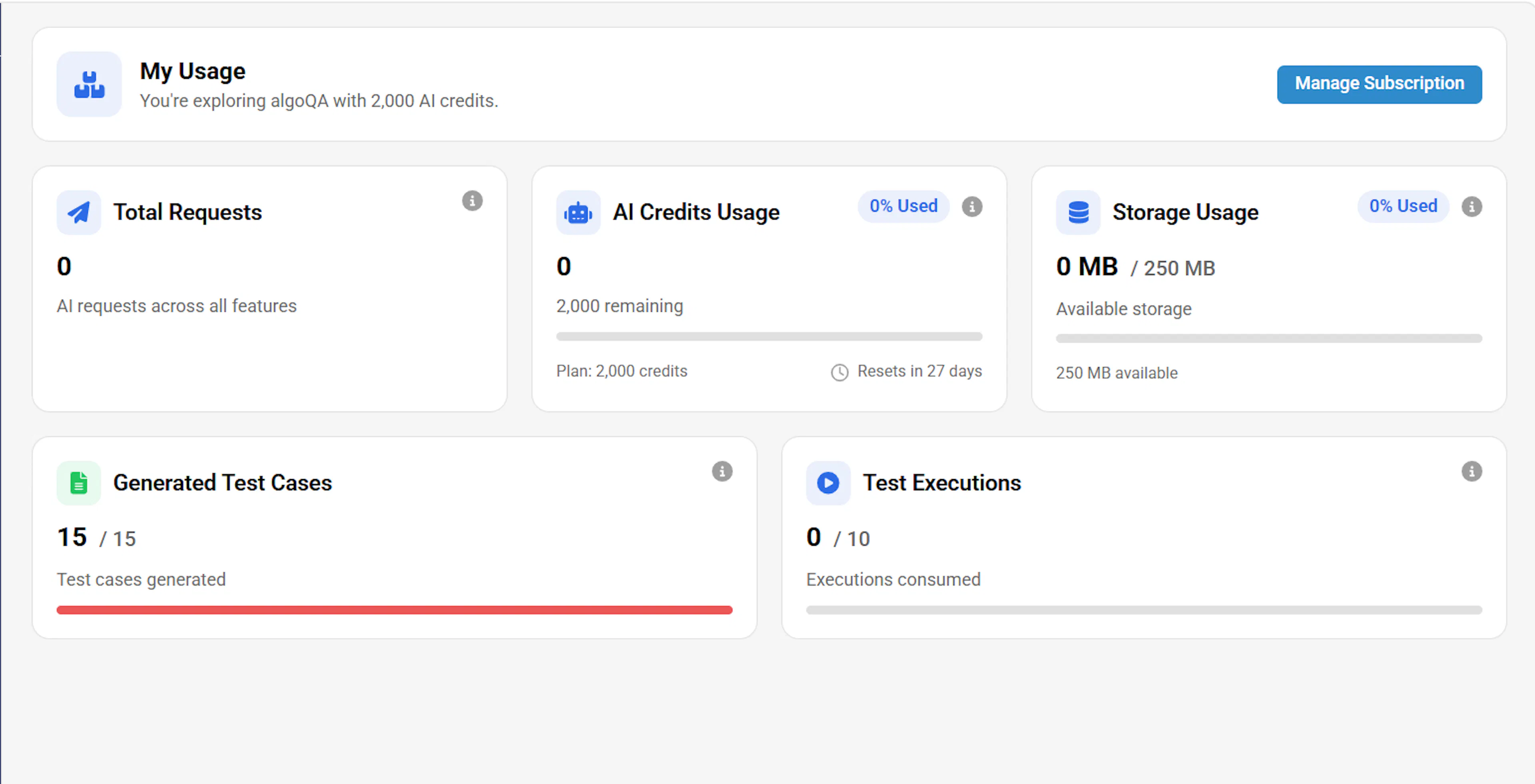The height and width of the screenshot is (784, 1535).
Task: Click the AI Credits progress bar
Action: [x=769, y=336]
